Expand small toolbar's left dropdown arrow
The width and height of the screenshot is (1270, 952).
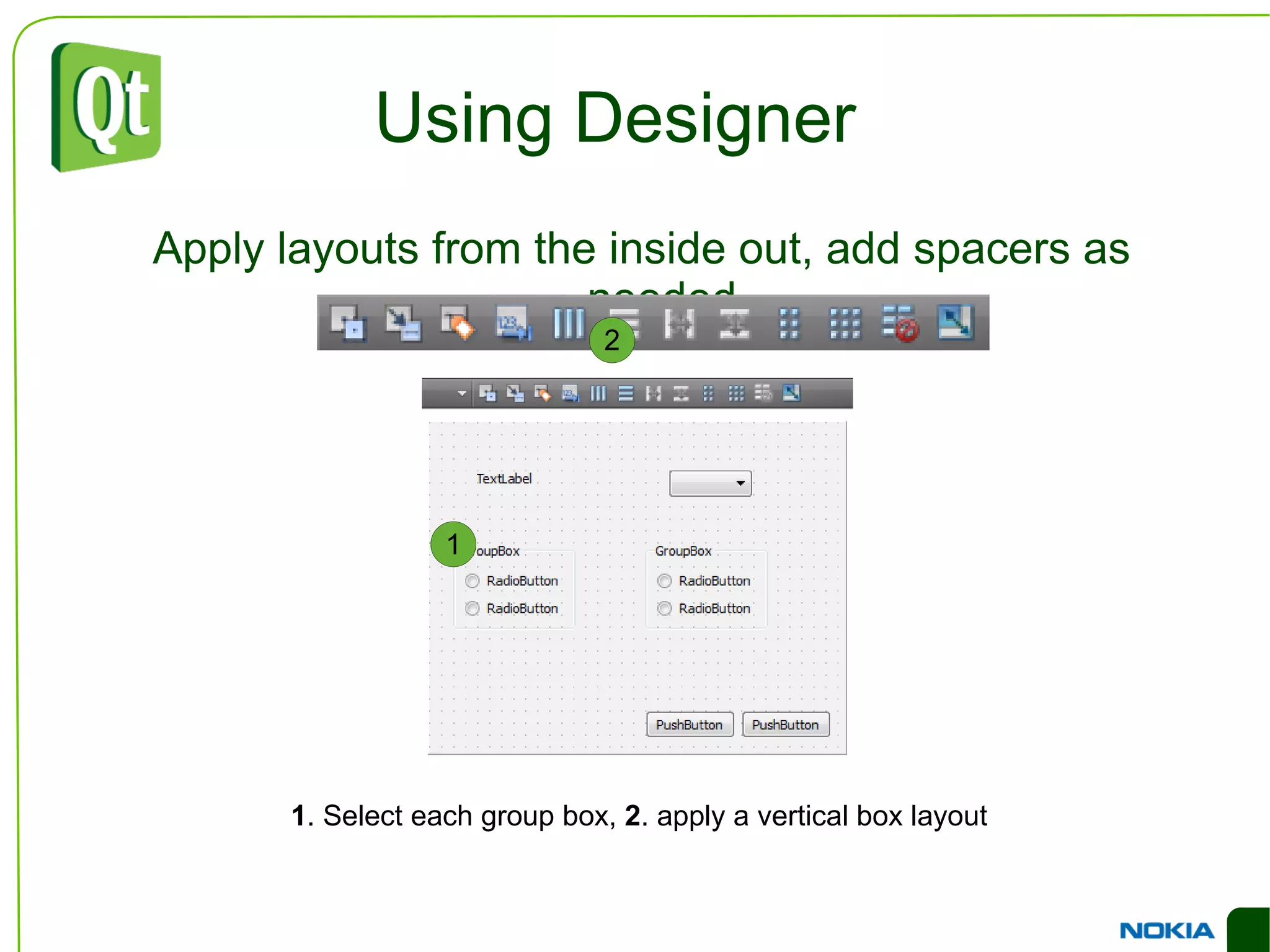tap(461, 393)
